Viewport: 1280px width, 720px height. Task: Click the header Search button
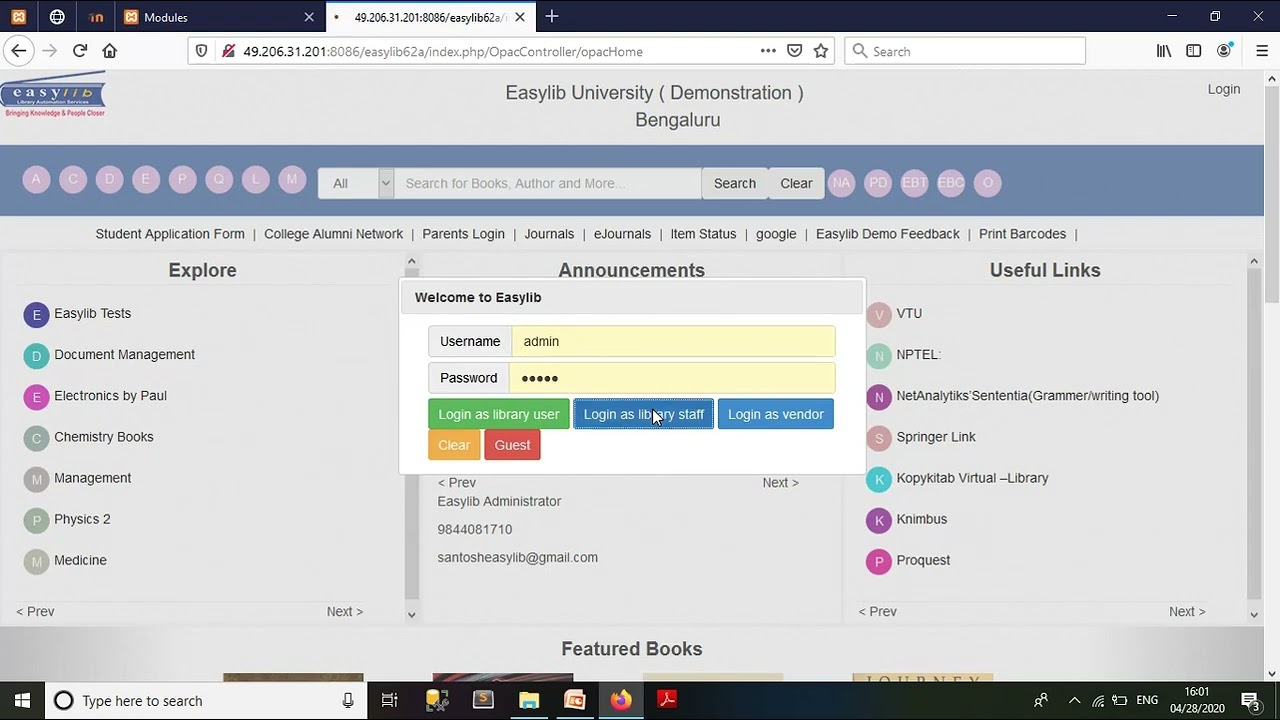click(x=735, y=183)
